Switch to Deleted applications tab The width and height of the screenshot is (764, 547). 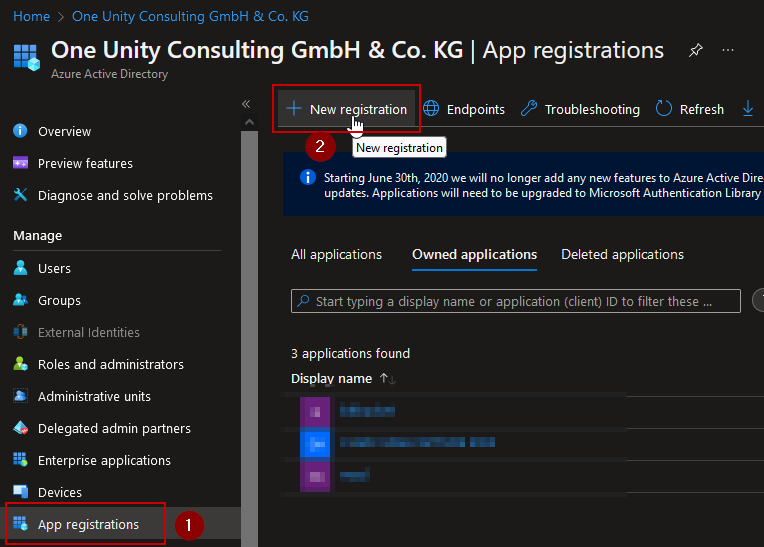[622, 255]
